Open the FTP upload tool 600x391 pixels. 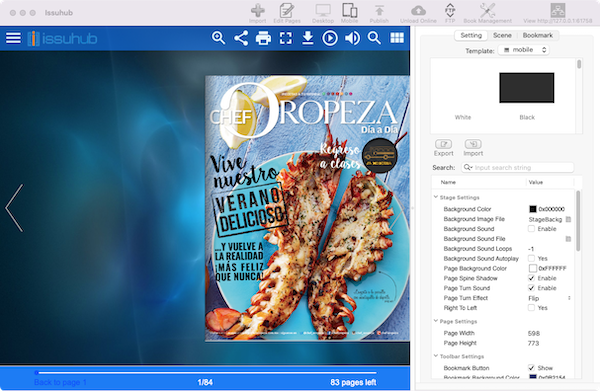tap(450, 11)
